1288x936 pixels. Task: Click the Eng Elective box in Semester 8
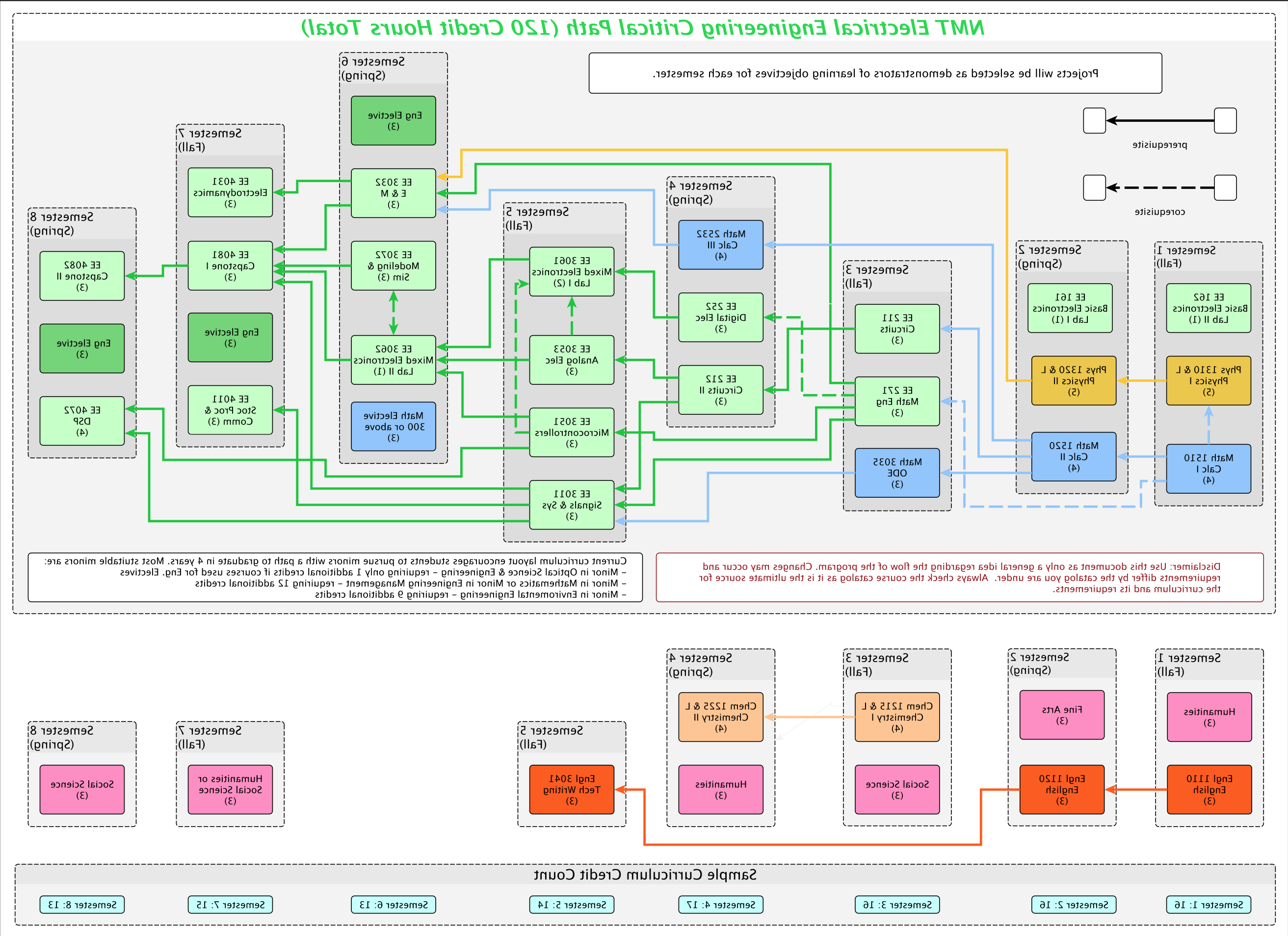82,348
